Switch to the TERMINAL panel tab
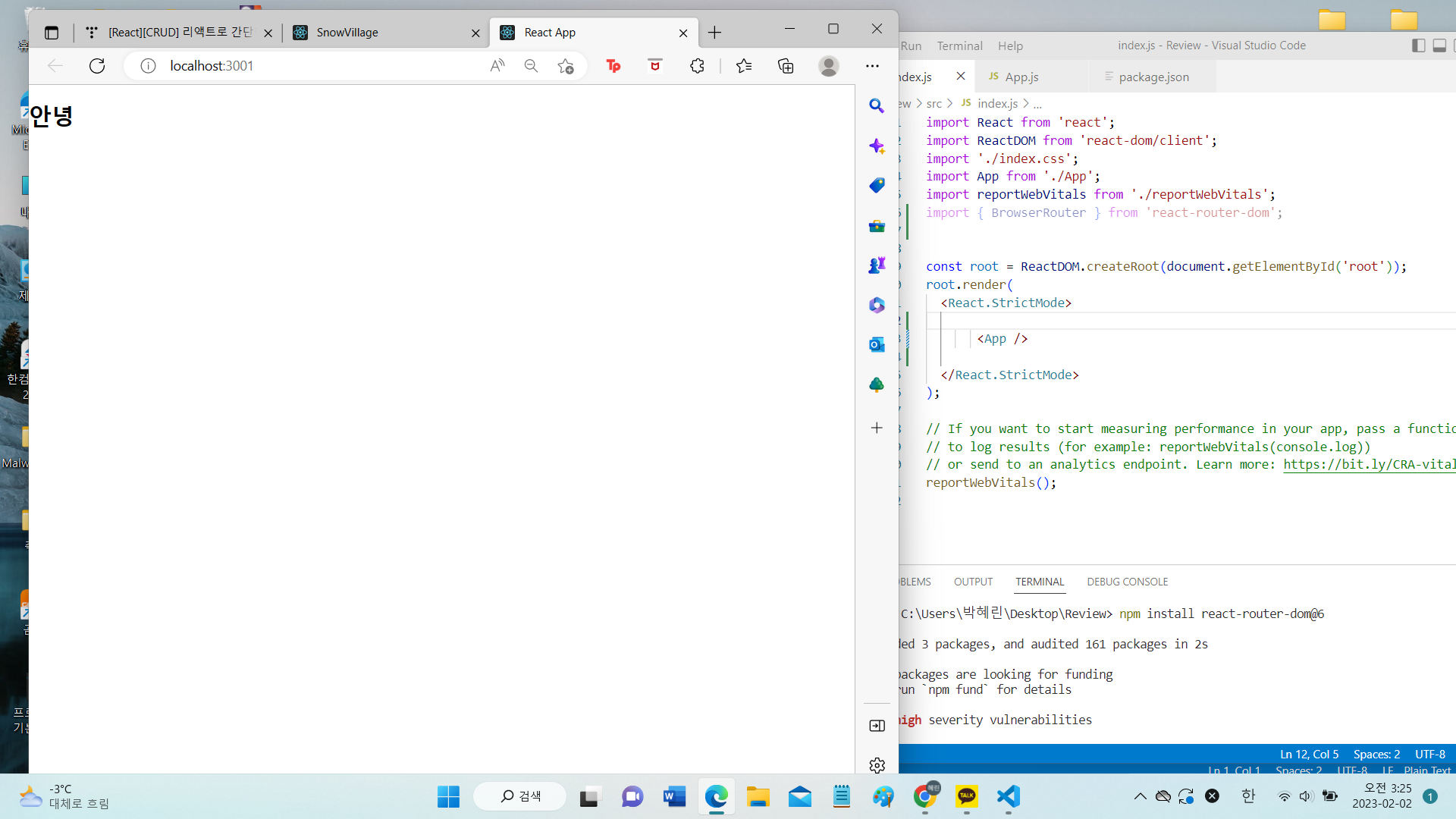This screenshot has width=1456, height=819. click(1040, 582)
